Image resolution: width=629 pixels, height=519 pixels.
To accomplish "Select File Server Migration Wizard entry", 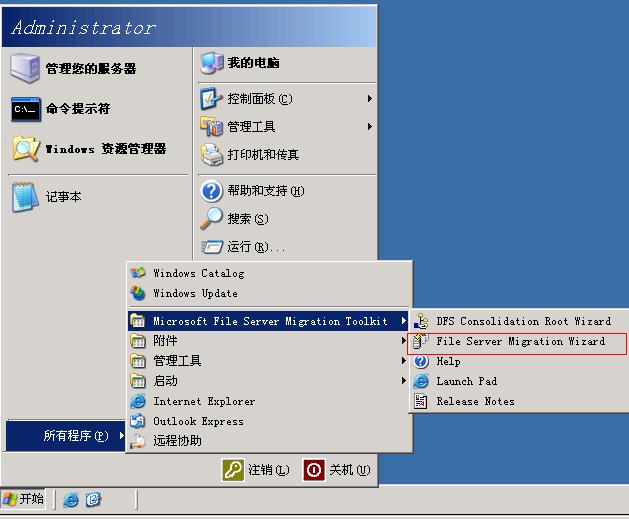I will (517, 344).
